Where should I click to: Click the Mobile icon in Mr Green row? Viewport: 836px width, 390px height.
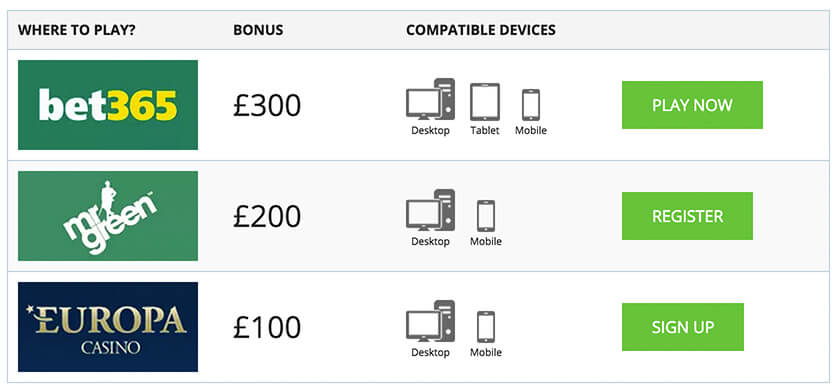pos(486,216)
